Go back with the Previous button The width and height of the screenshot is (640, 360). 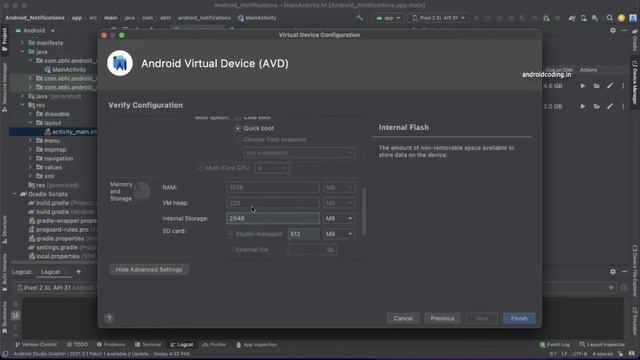click(442, 318)
